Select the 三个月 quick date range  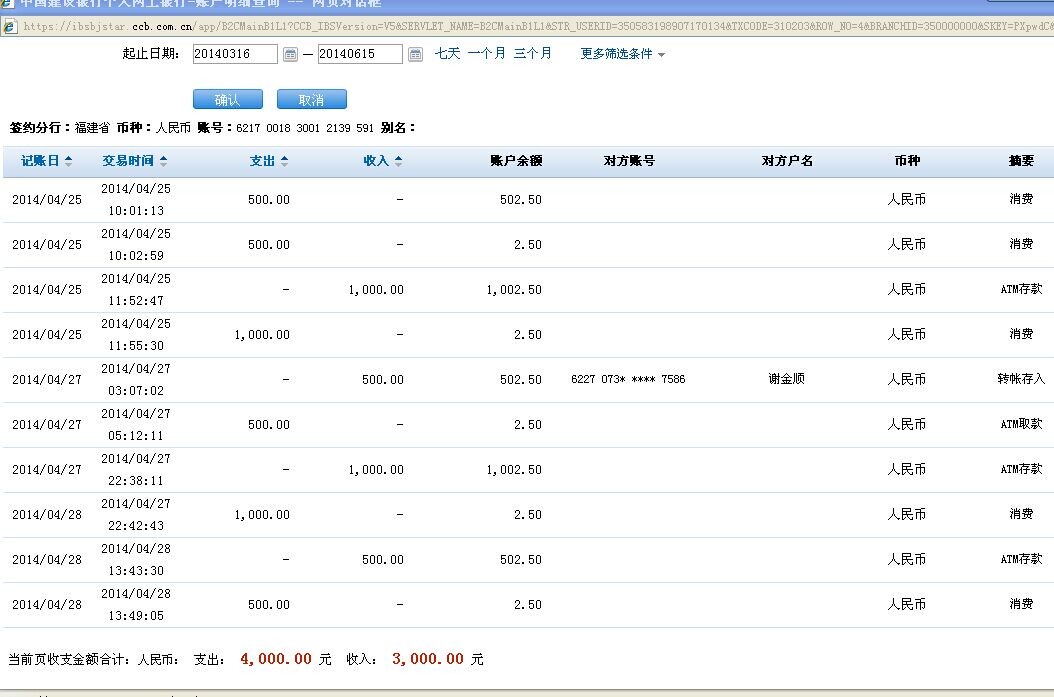[x=532, y=54]
